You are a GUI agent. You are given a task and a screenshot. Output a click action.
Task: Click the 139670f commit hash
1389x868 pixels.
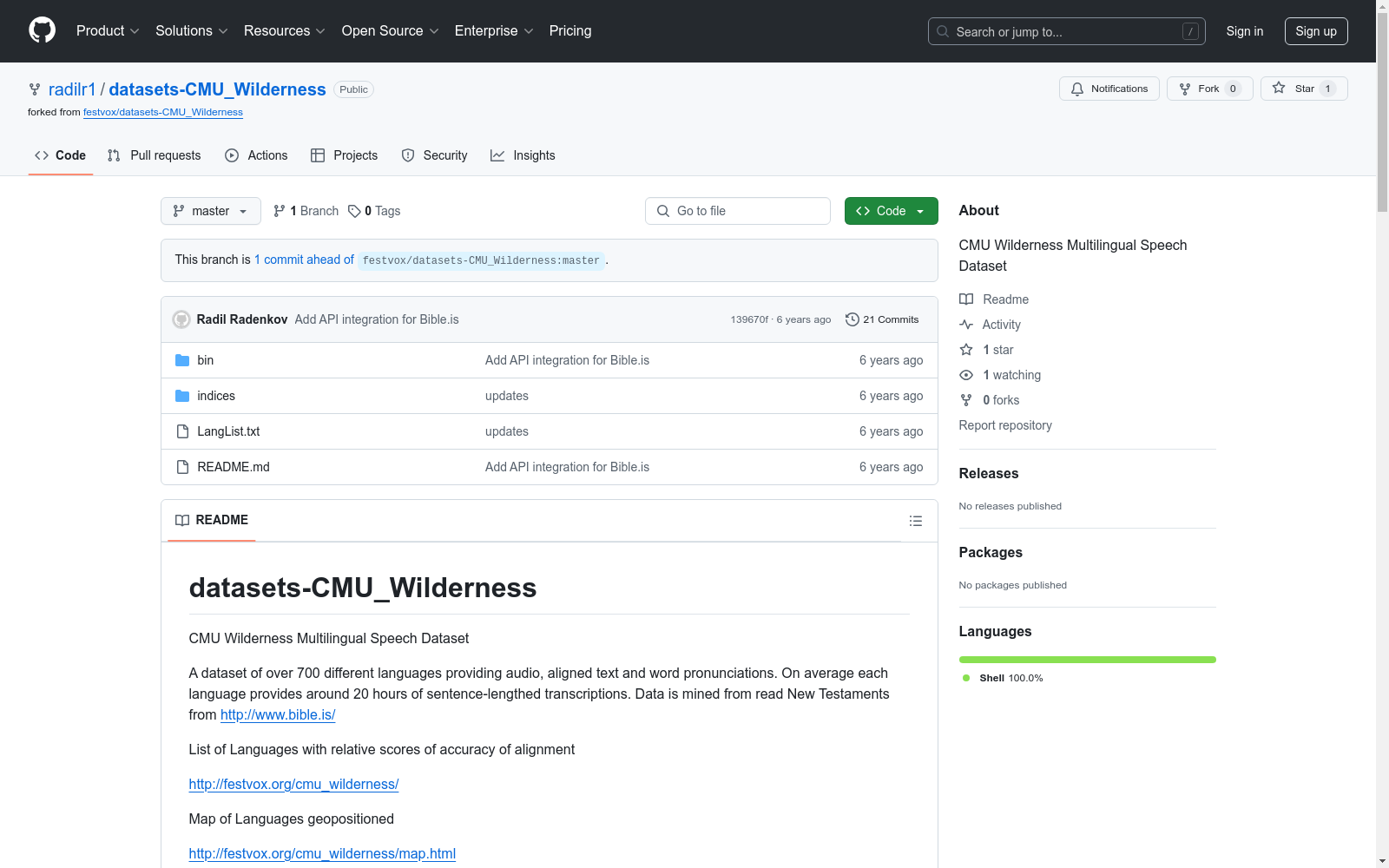[749, 319]
